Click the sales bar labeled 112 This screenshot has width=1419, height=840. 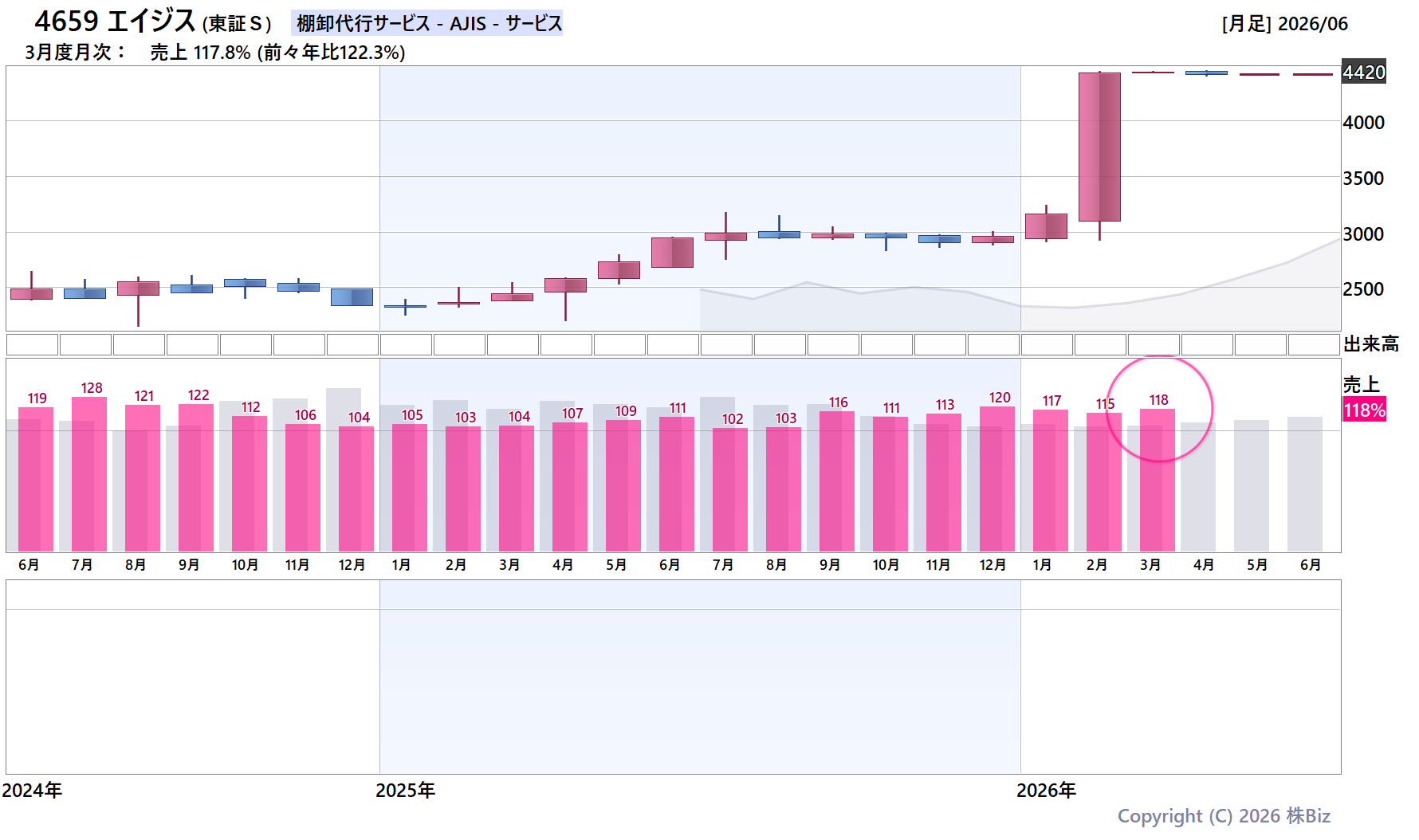tap(250, 484)
